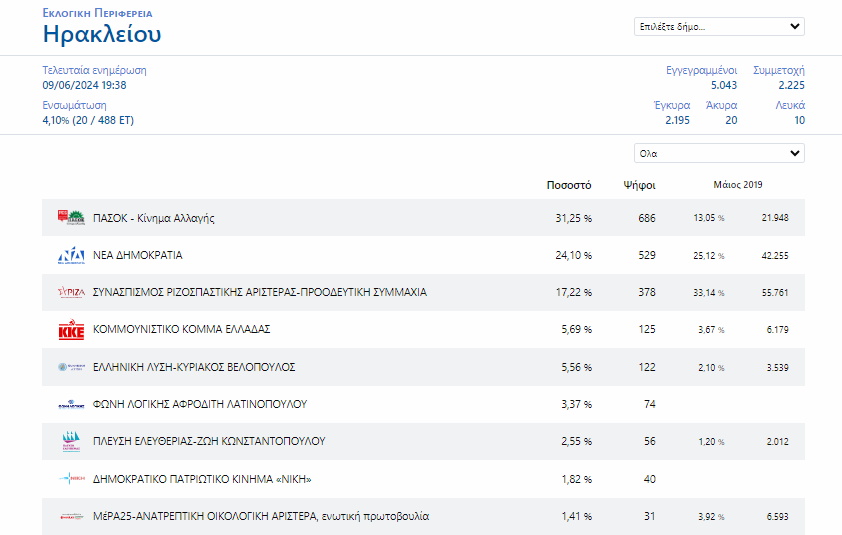Click ΦΩΝΗ ΛΟΓΙΚΗΣ ΑΦΡΟΔΙΤΗ ΛΑΤΙΝΟΠΟΥΛΟΥ name
This screenshot has width=842, height=535.
tap(200, 404)
